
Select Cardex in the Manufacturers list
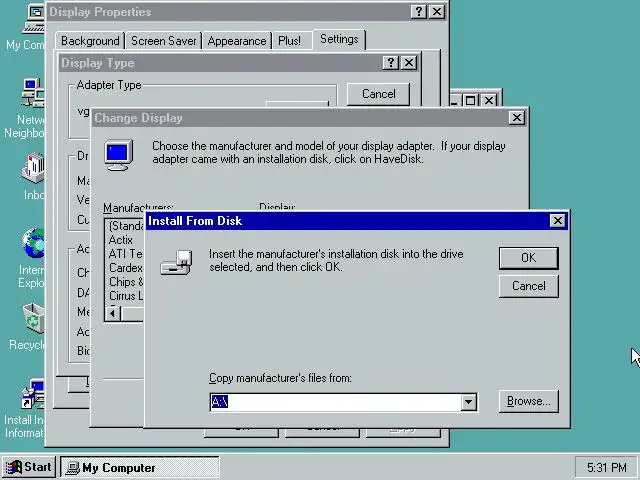pyautogui.click(x=125, y=268)
